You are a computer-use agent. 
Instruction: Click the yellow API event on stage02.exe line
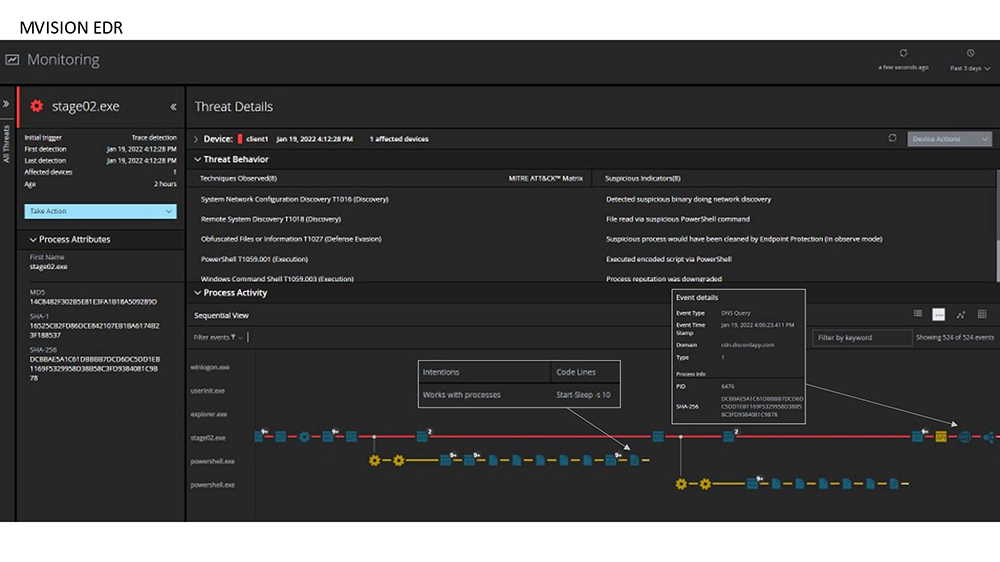coord(941,437)
